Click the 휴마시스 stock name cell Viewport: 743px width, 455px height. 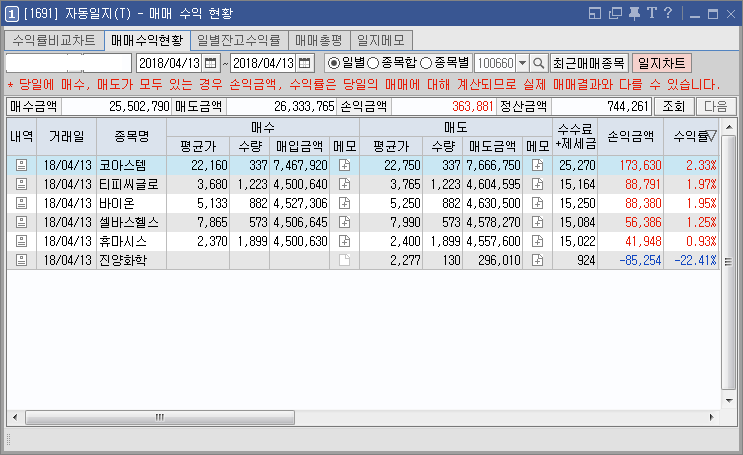coord(132,241)
